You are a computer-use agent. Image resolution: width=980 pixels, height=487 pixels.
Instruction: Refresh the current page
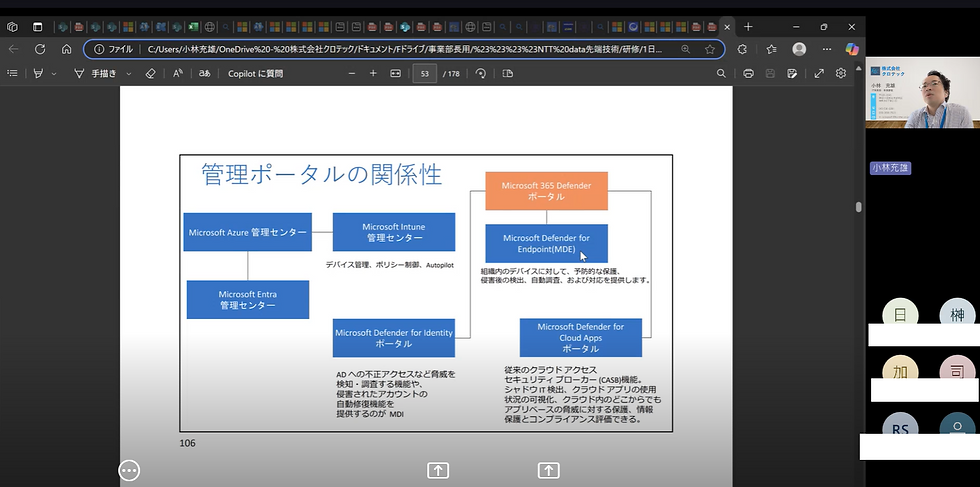tap(40, 49)
